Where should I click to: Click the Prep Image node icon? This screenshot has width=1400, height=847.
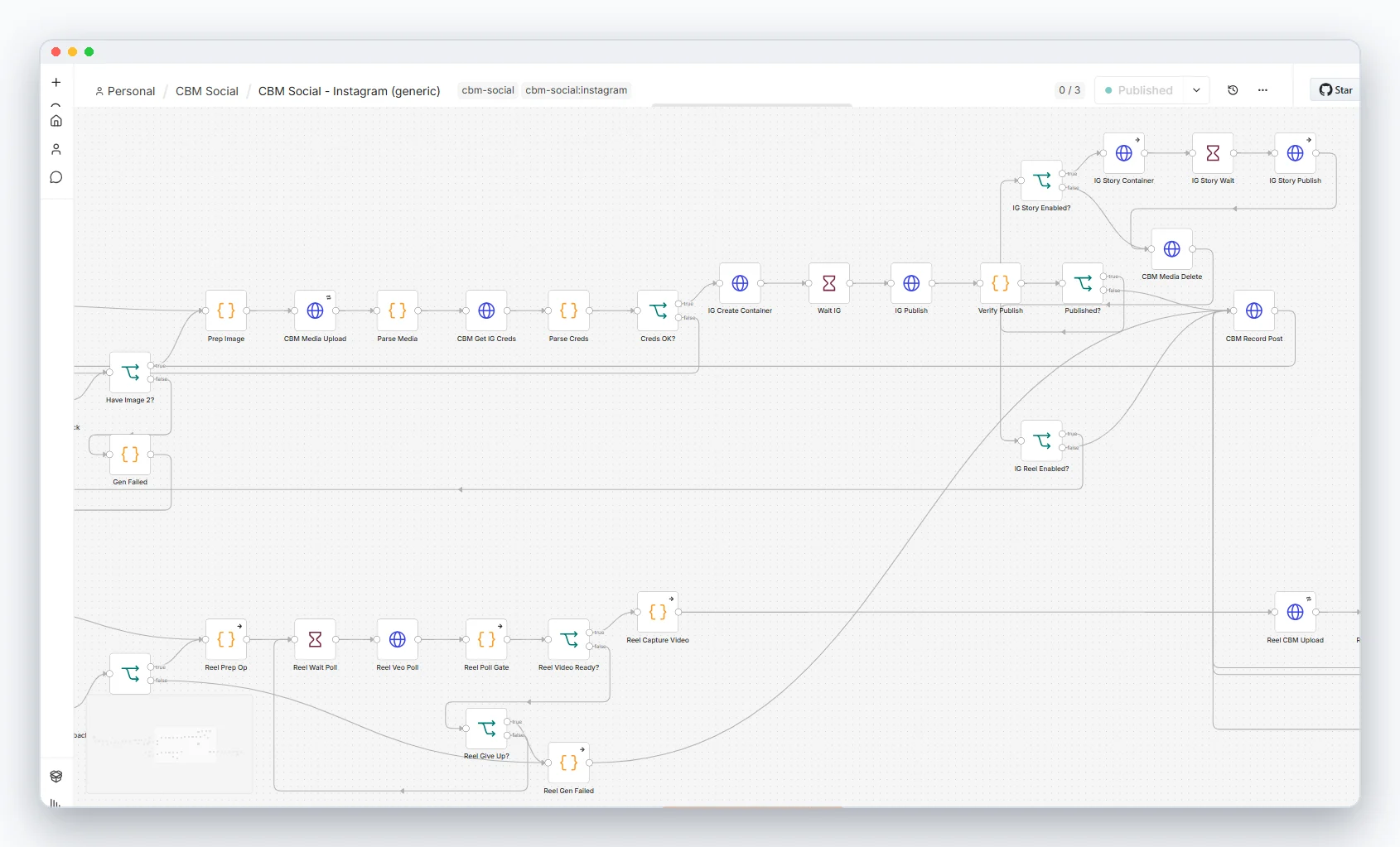pyautogui.click(x=226, y=310)
